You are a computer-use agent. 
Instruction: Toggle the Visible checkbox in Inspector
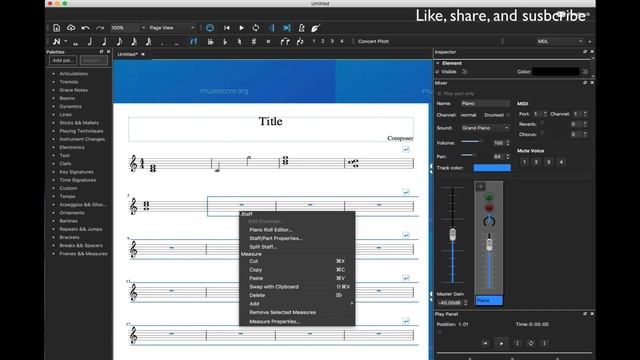[x=438, y=72]
